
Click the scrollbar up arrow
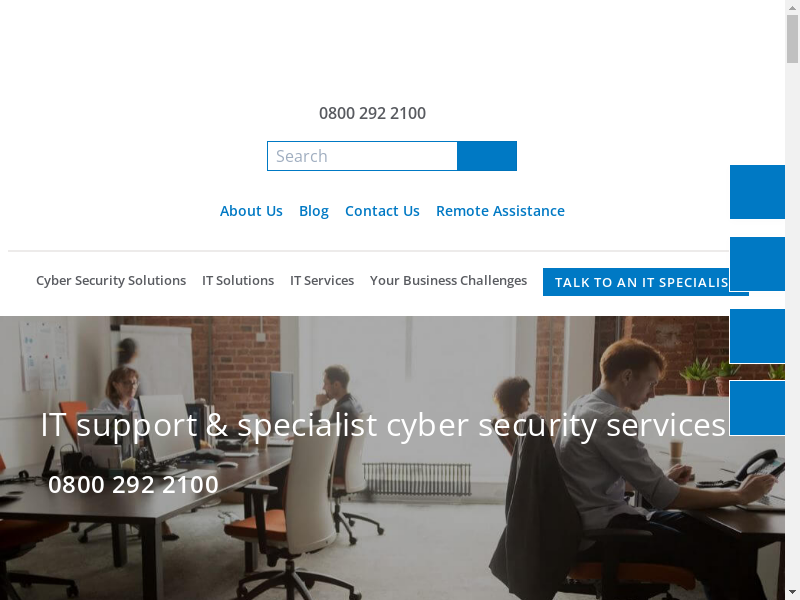click(x=792, y=7)
